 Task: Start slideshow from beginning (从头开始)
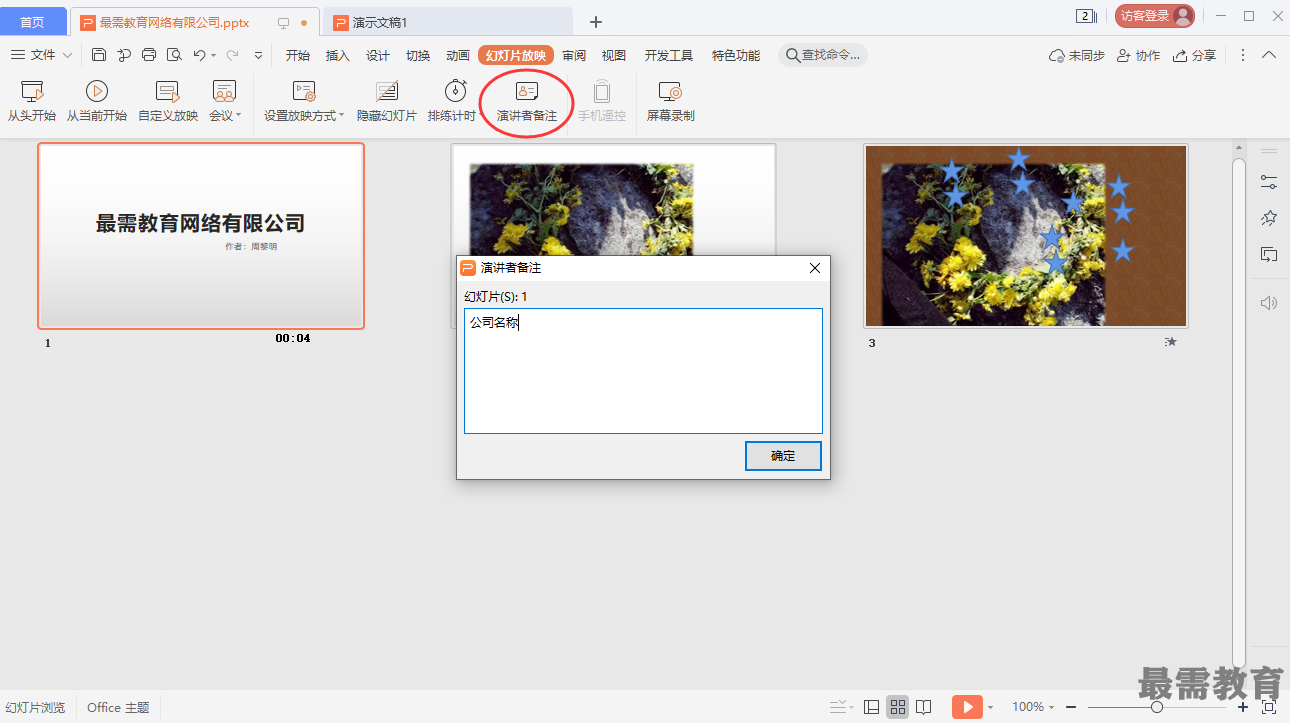click(x=32, y=102)
